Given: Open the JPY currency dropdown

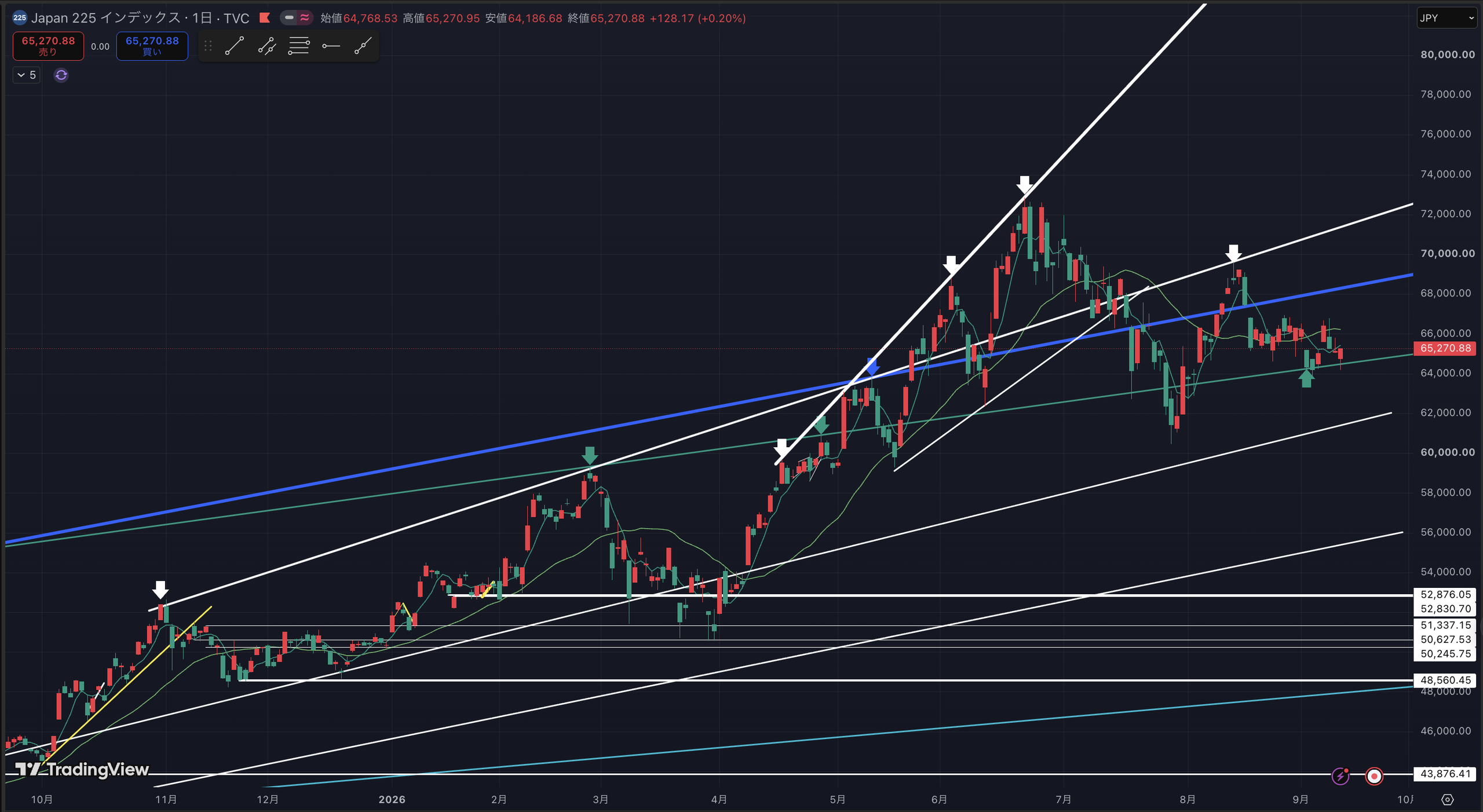Looking at the screenshot, I should point(1446,18).
